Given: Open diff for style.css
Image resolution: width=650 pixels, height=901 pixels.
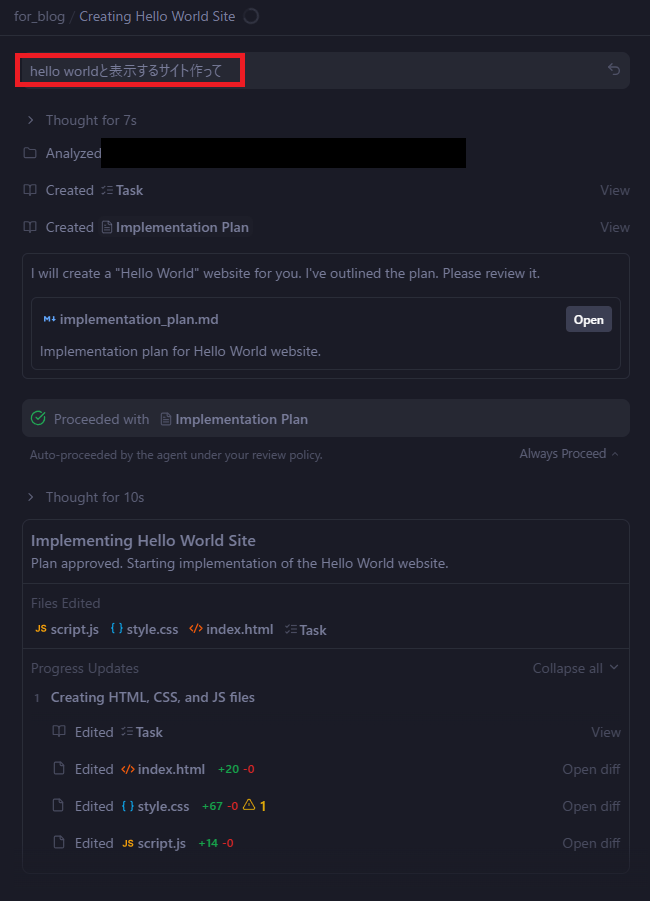Looking at the screenshot, I should (590, 806).
